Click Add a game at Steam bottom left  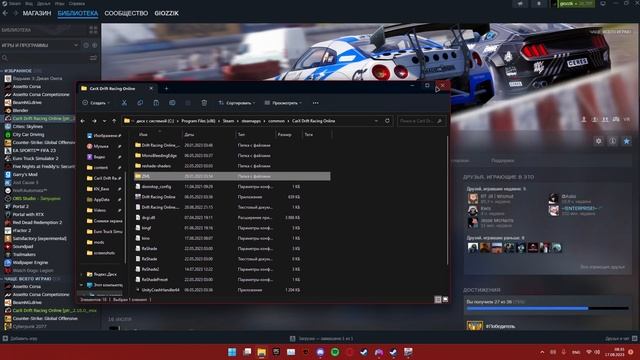(x=20, y=338)
